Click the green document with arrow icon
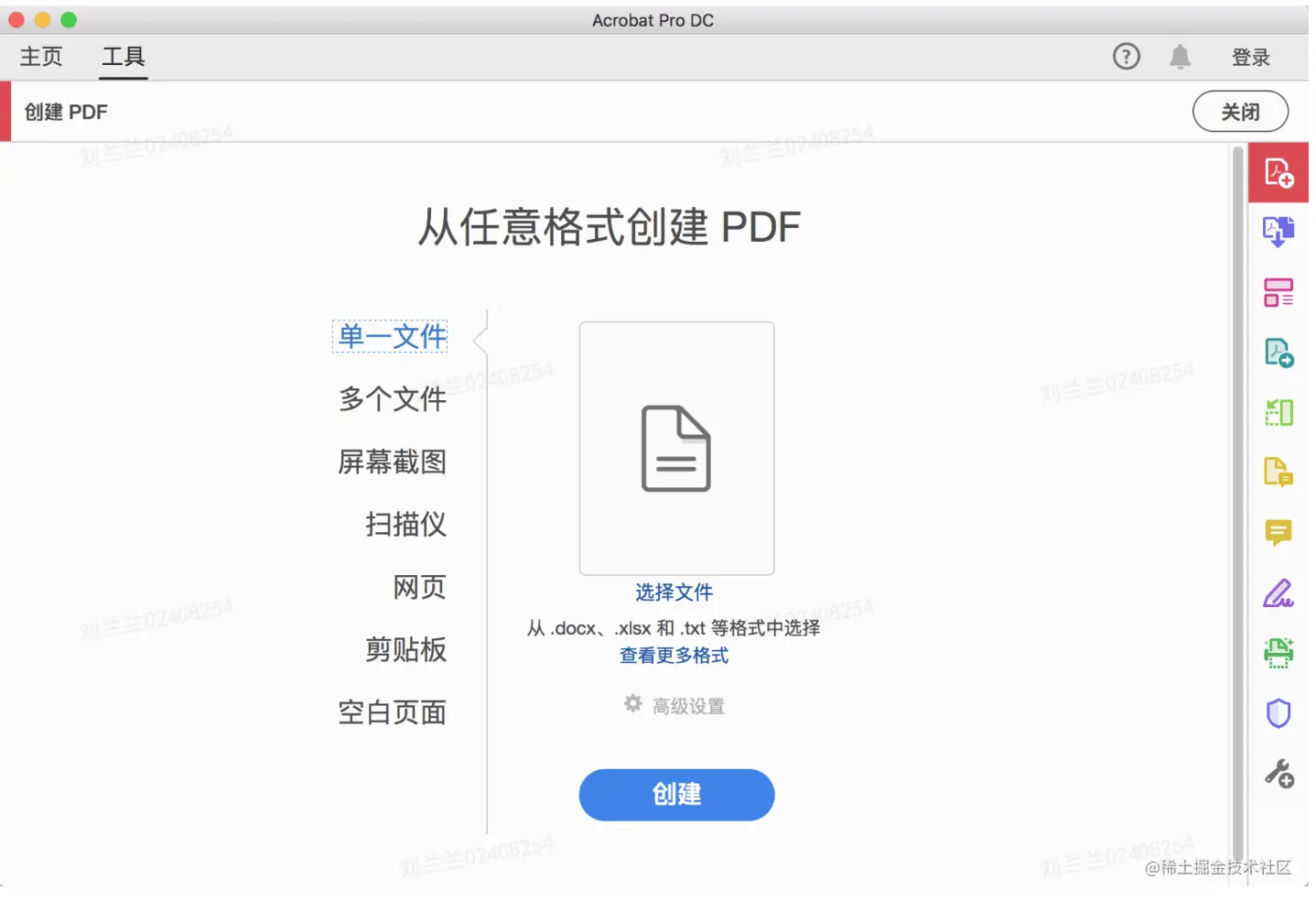Viewport: 1316px width, 901px height. tap(1278, 353)
